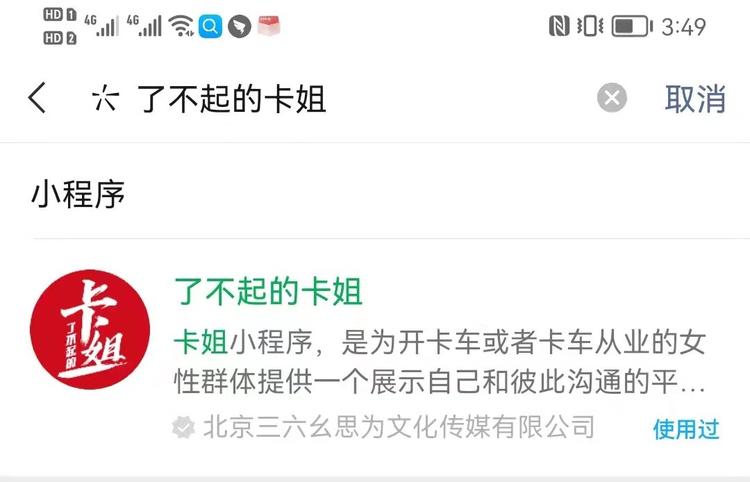Tap the blue search app notification icon
This screenshot has width=750, height=482.
(x=210, y=26)
